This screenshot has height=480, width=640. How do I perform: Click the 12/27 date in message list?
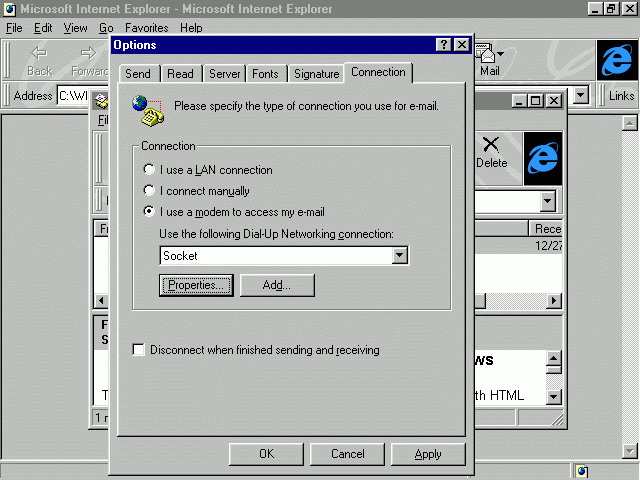coord(549,246)
